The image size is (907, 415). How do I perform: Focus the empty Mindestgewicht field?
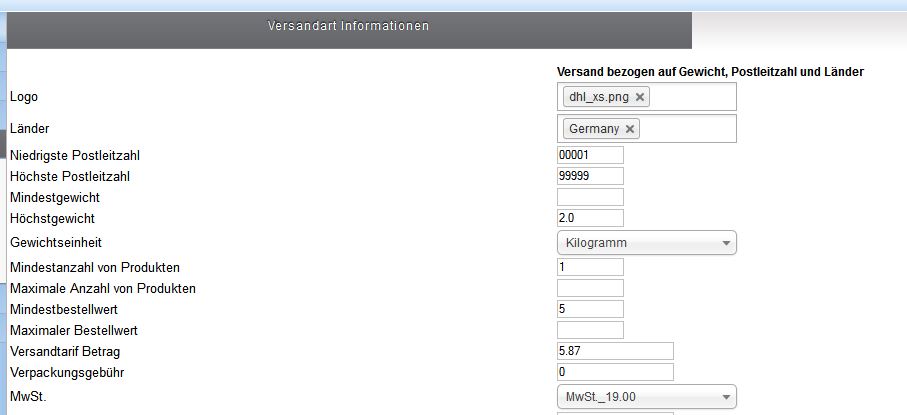tap(590, 197)
